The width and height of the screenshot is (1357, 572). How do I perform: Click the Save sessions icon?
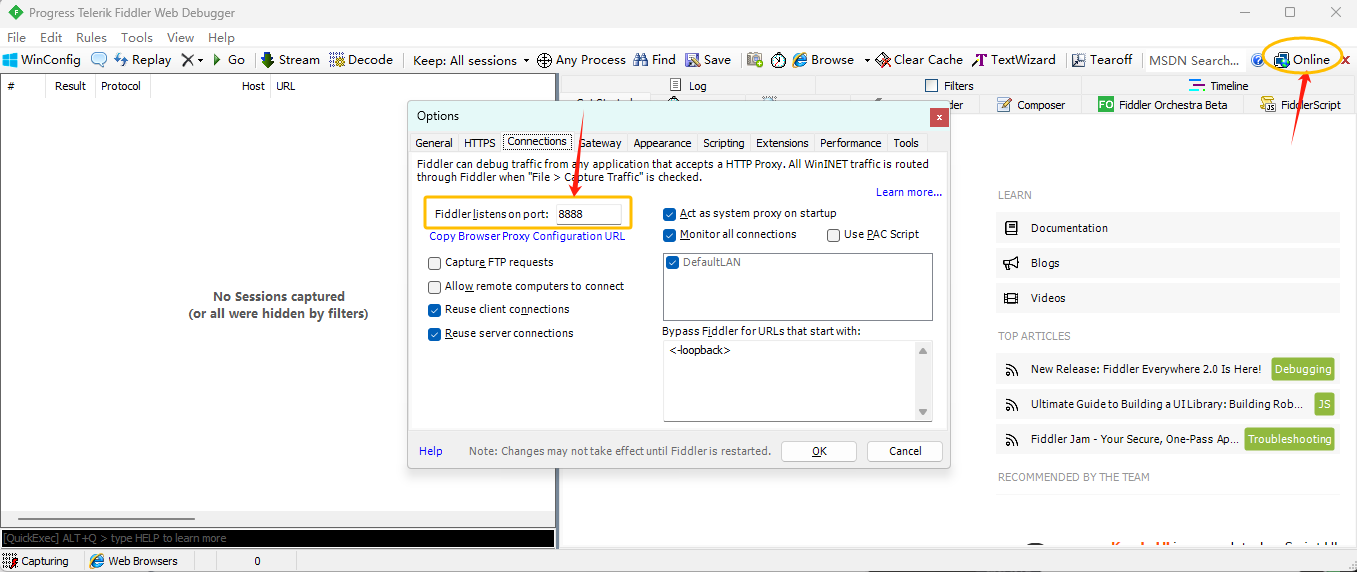[693, 60]
